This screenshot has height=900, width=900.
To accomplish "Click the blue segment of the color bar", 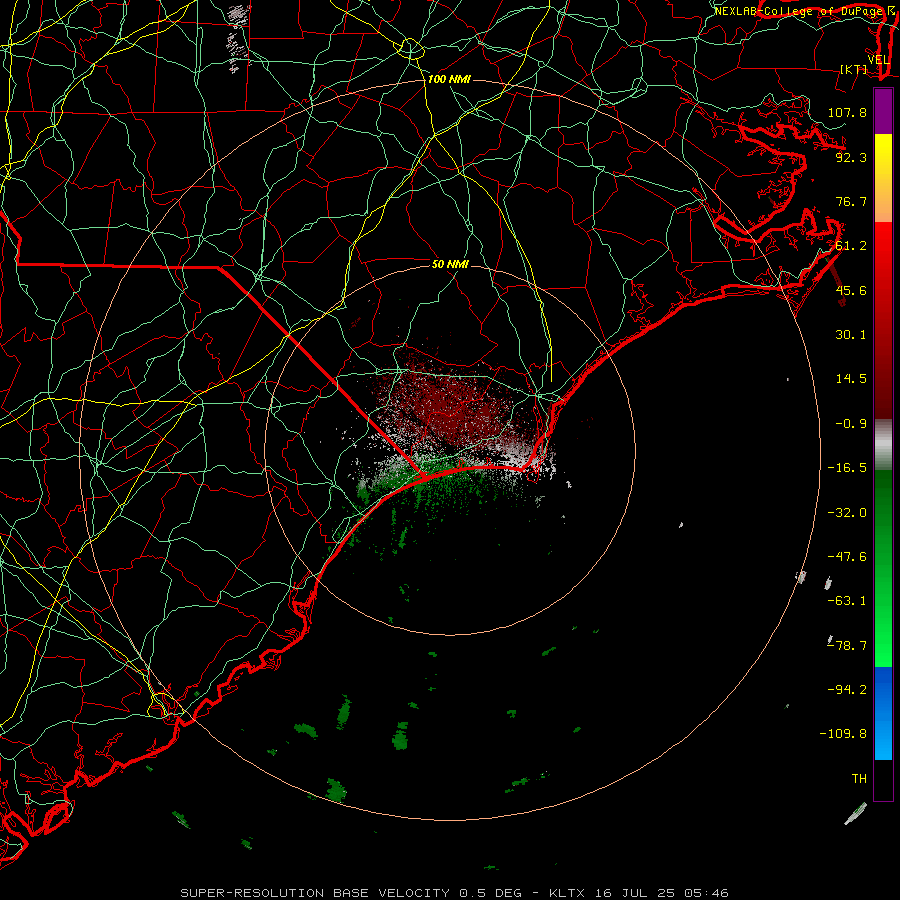I will 883,713.
